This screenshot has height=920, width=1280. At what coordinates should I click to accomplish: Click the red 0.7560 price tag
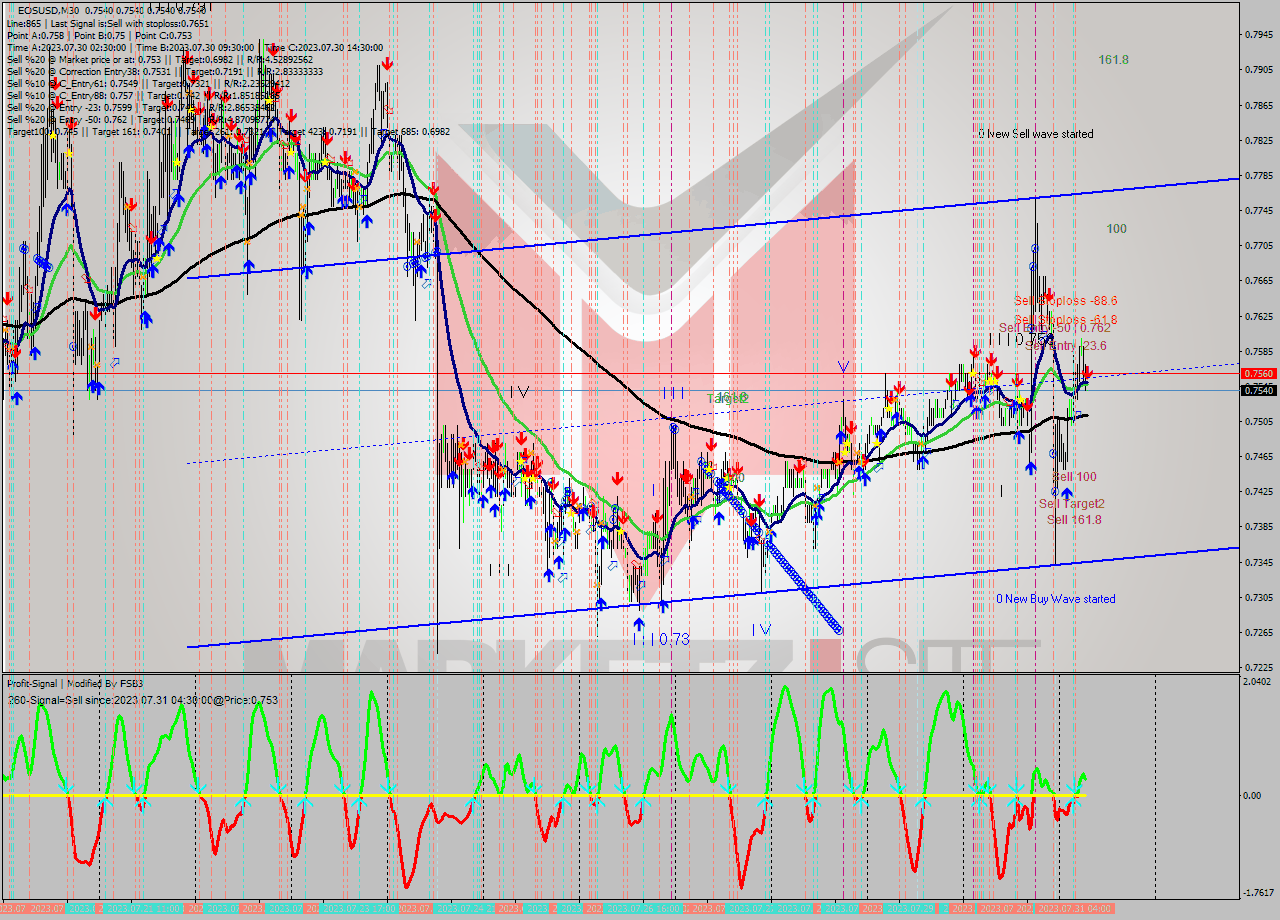point(1258,373)
